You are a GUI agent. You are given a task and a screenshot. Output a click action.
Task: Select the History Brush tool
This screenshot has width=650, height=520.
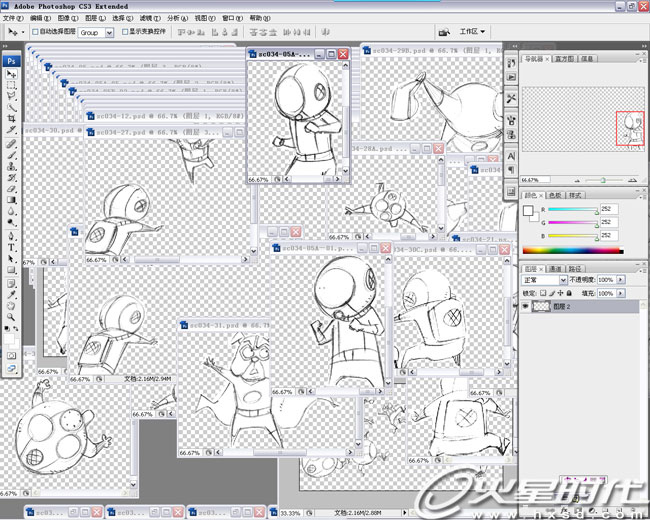[11, 177]
